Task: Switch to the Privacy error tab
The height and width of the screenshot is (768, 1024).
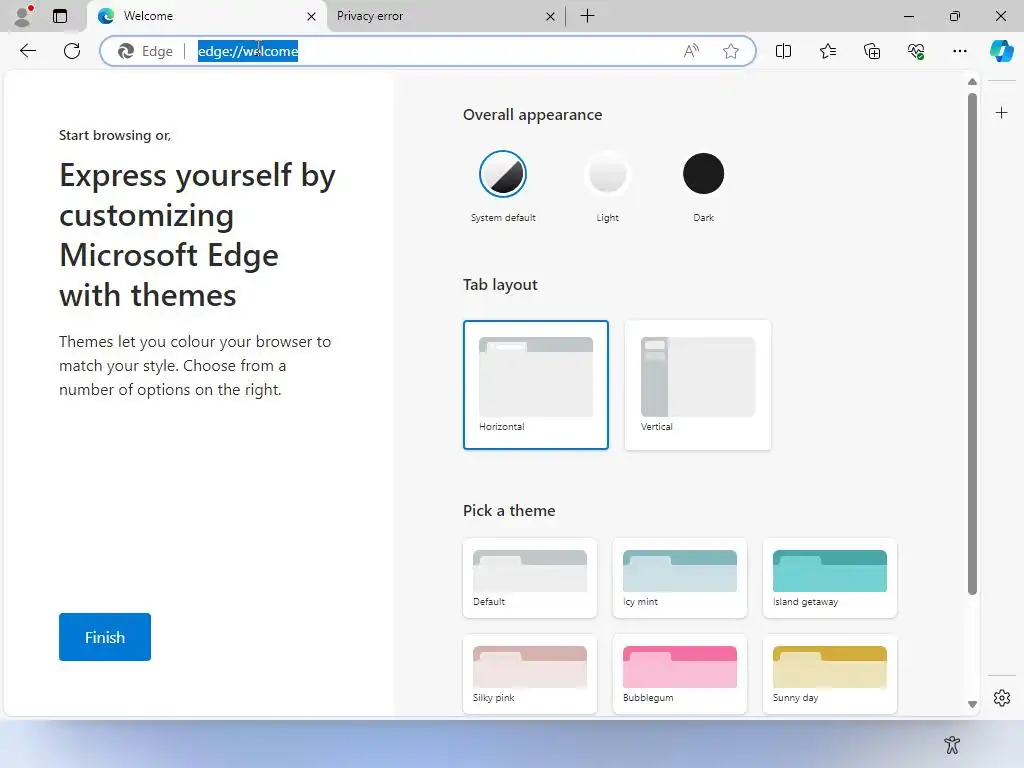Action: 444,16
